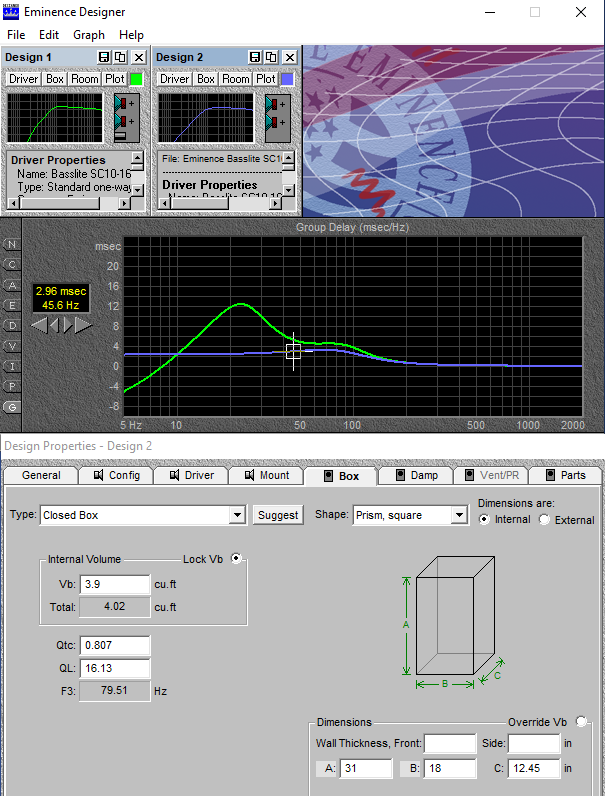The width and height of the screenshot is (605, 796).
Task: Step cursor right with small right arrow
Action: point(68,325)
